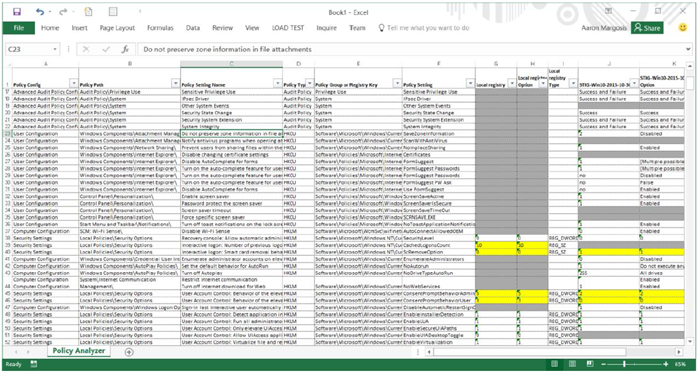
Task: Open the View ribbon tab
Action: click(x=252, y=28)
